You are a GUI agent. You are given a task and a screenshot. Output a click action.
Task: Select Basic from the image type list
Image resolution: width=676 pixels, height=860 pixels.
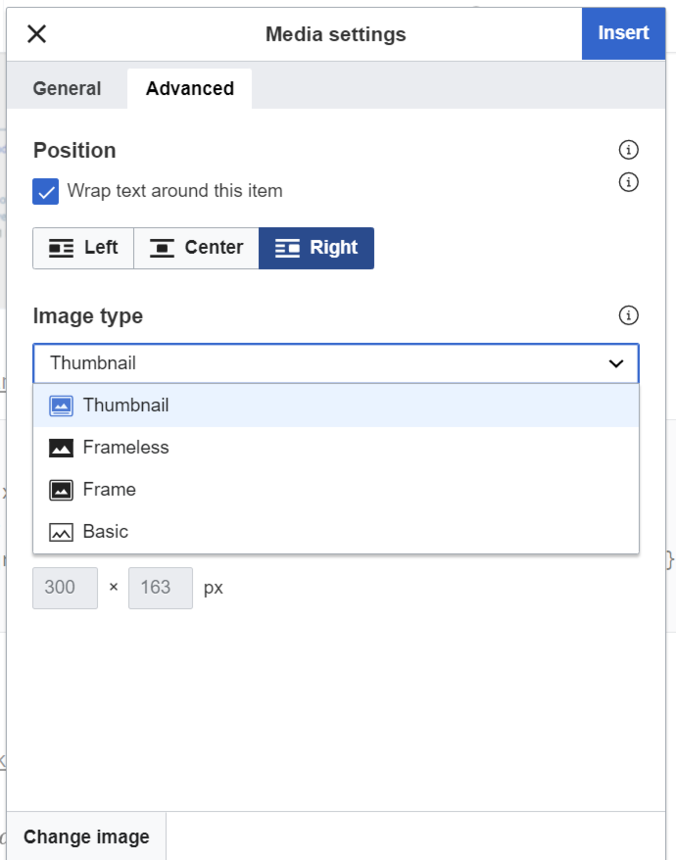(103, 531)
